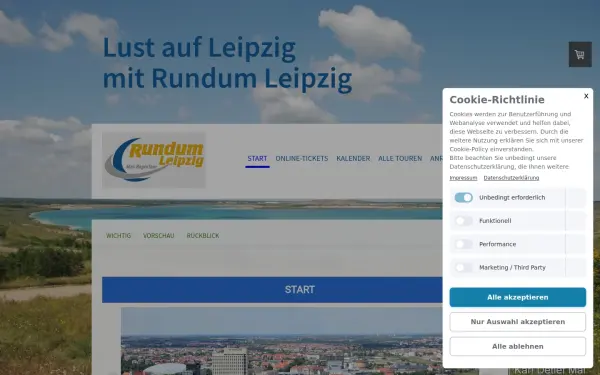Close the Cookie-Richtlinie dialog with X
600x375 pixels.
click(x=586, y=96)
